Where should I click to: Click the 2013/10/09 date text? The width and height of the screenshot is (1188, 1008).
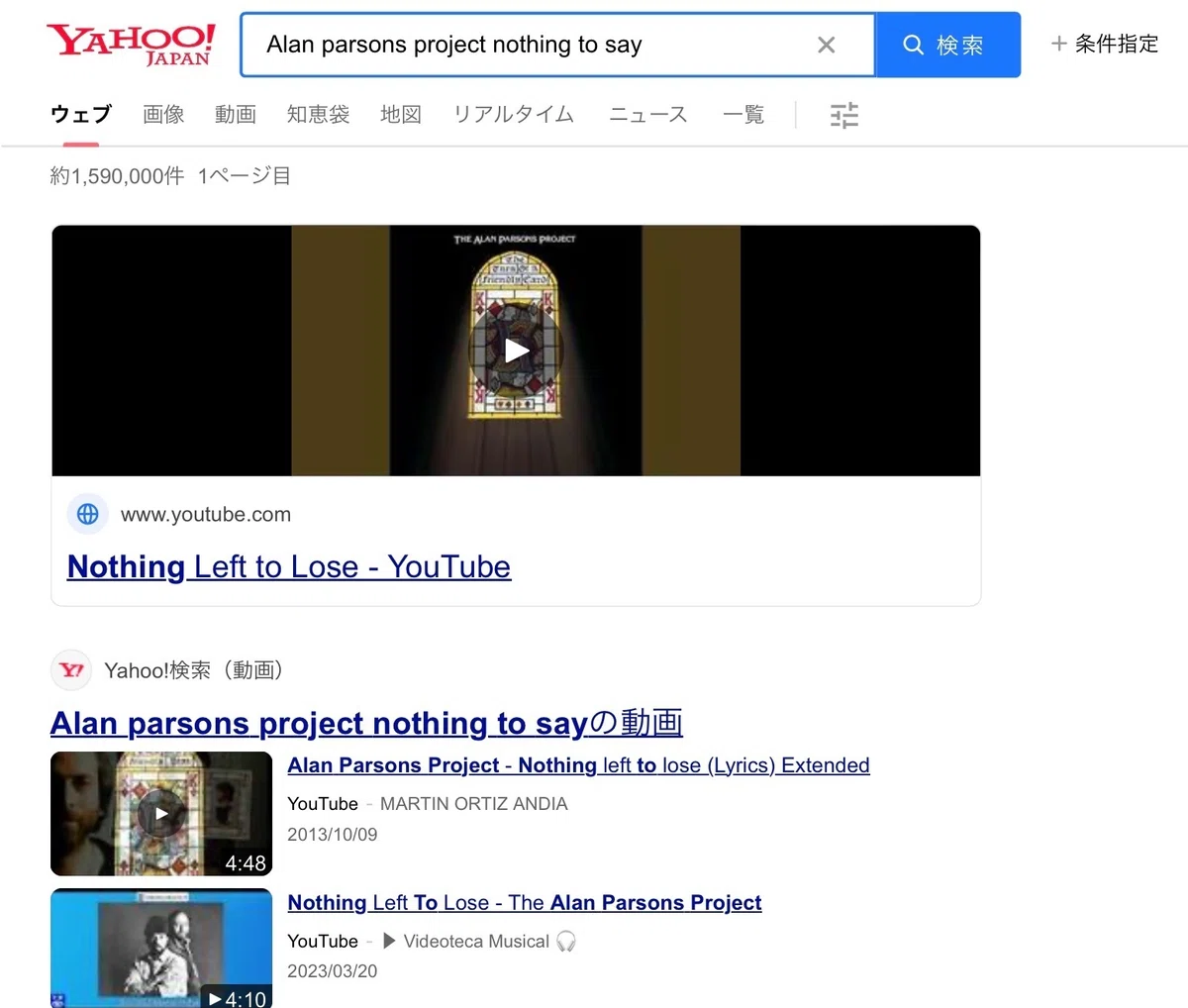pos(333,835)
